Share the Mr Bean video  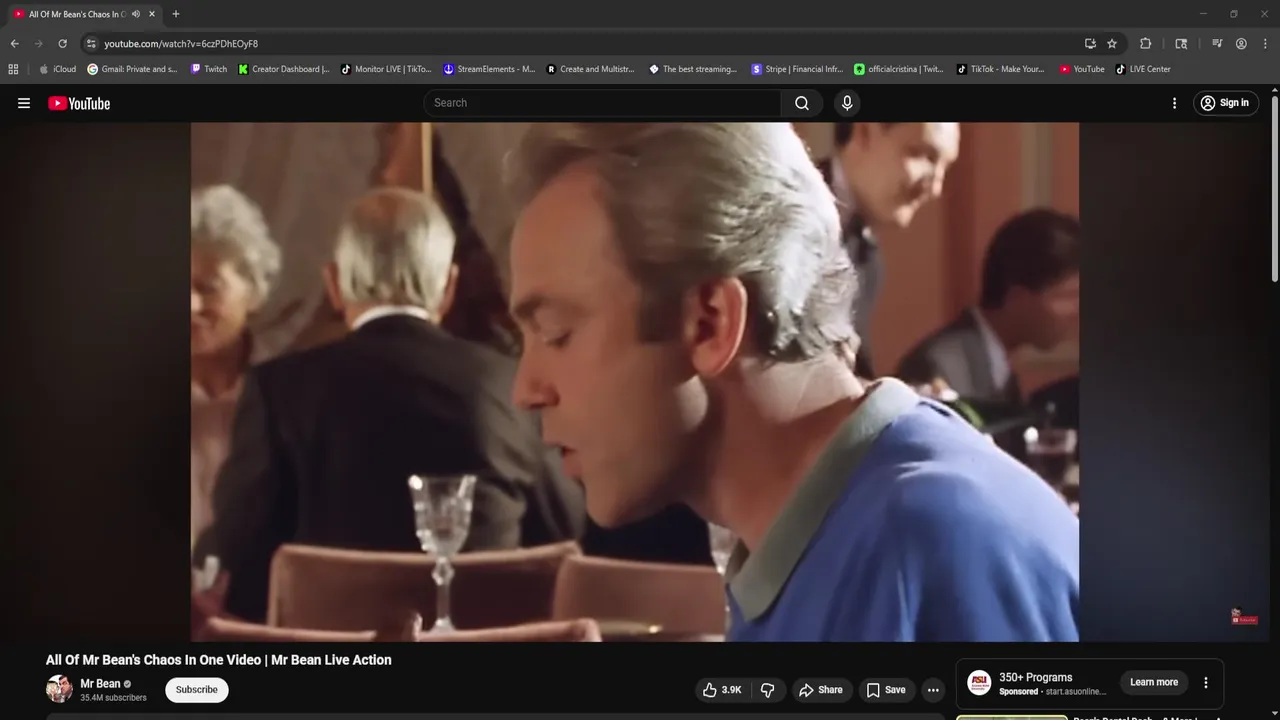coord(820,690)
